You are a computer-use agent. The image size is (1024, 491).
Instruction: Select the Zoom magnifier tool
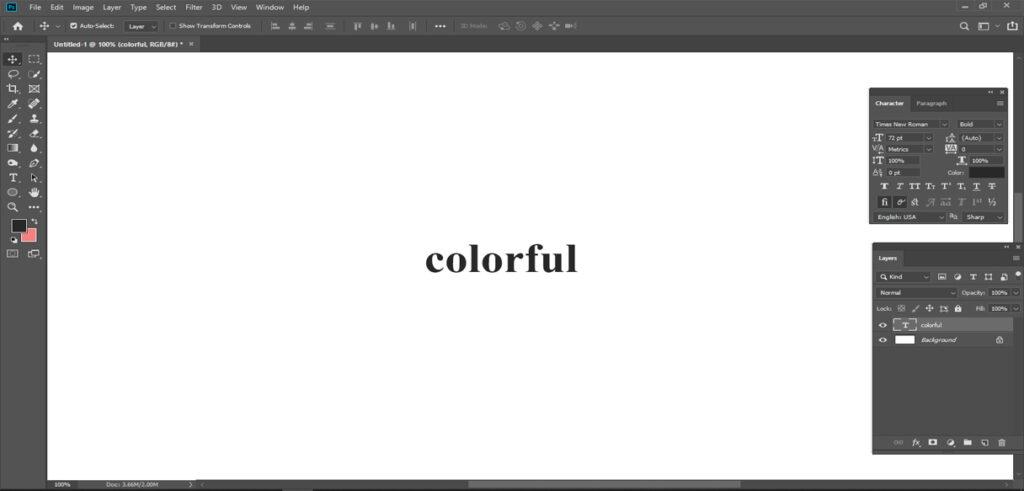point(12,207)
